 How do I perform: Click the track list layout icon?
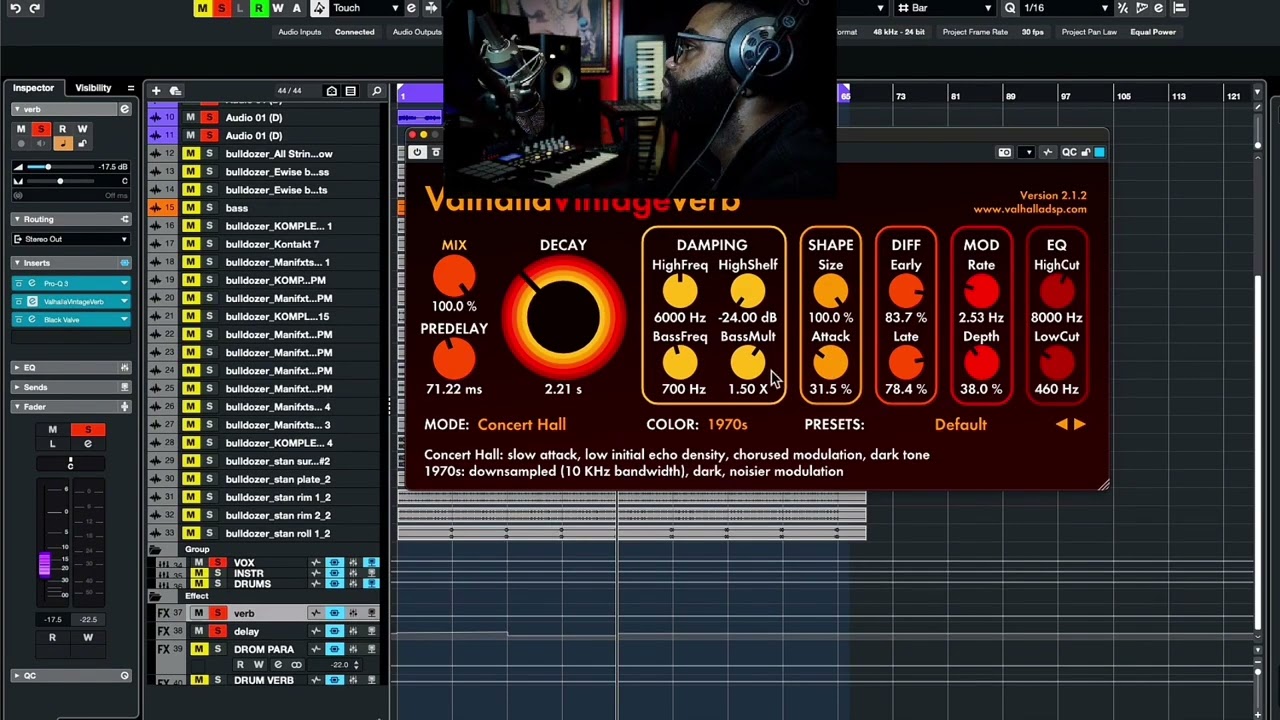coord(350,91)
